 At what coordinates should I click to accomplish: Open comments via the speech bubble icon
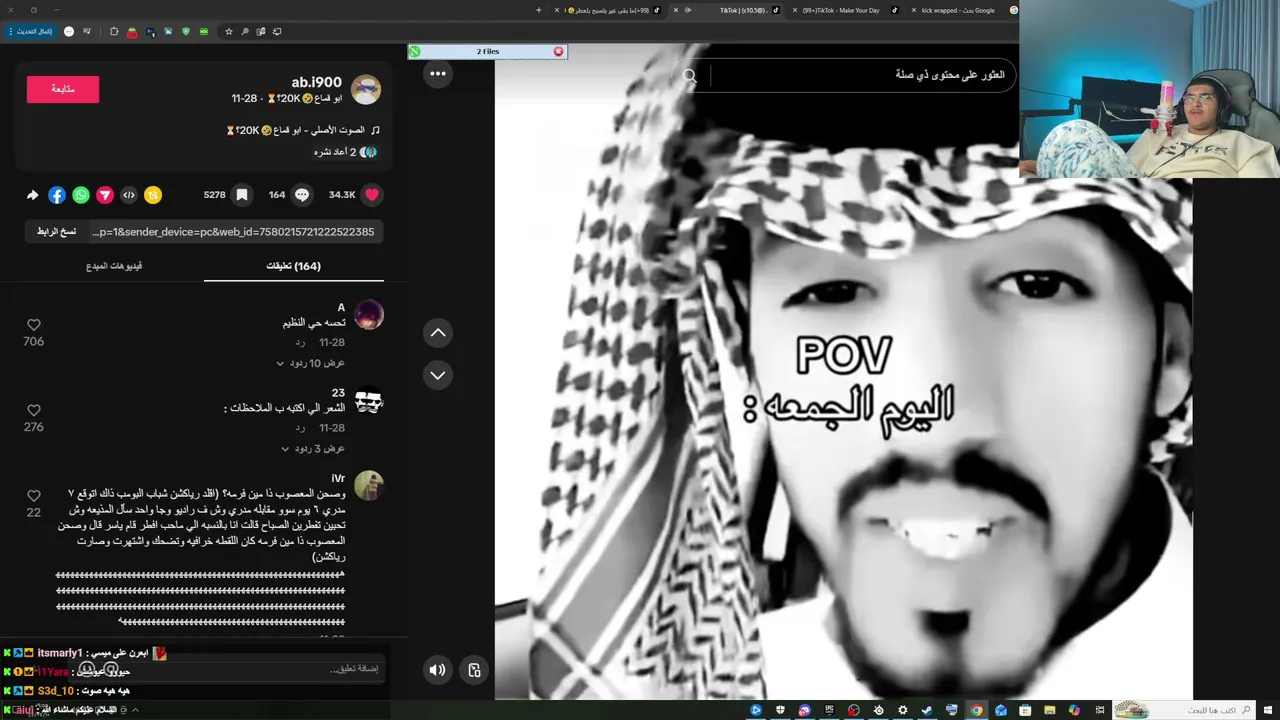tap(302, 195)
